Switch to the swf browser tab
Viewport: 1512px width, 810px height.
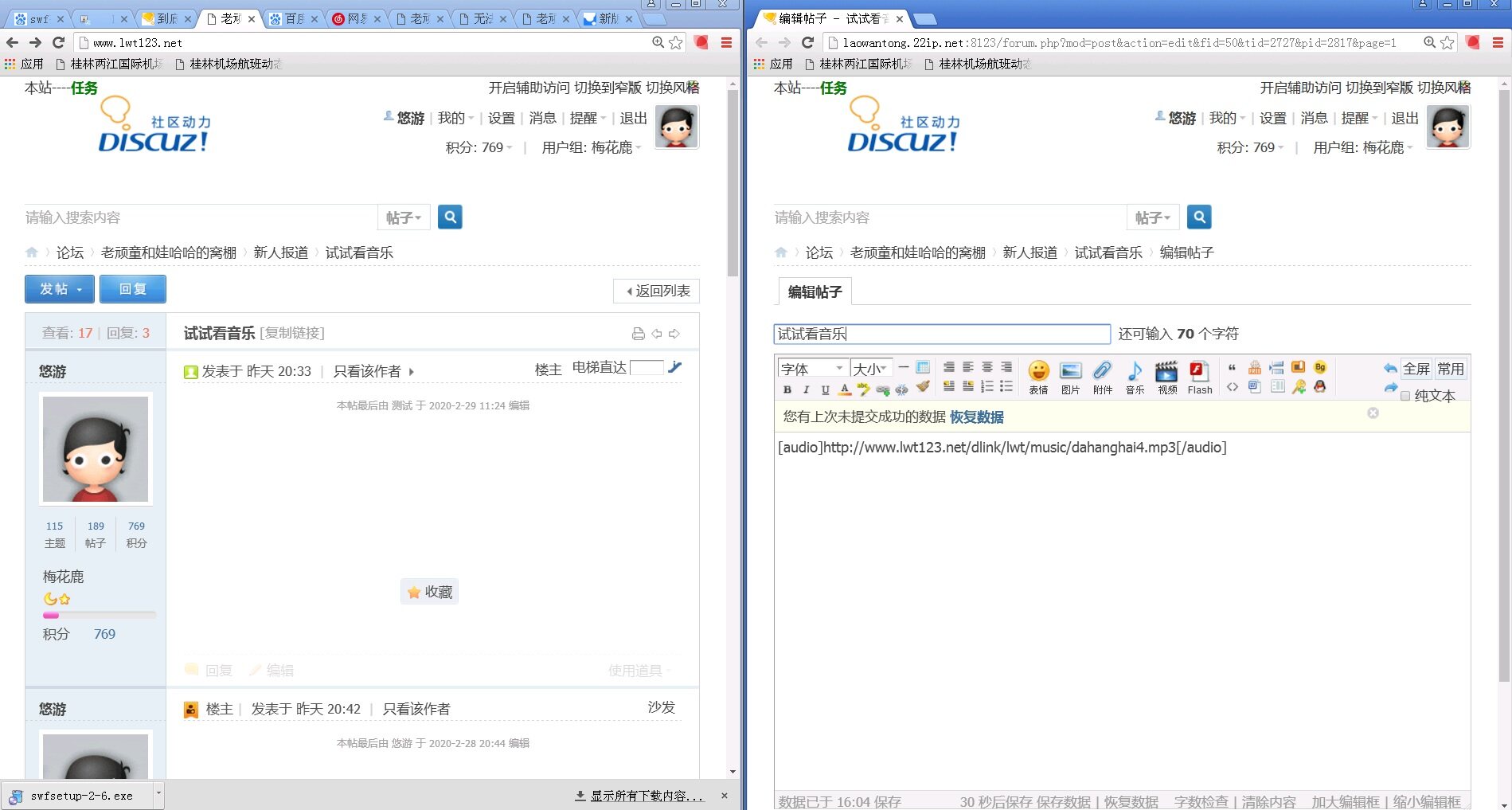[x=40, y=18]
